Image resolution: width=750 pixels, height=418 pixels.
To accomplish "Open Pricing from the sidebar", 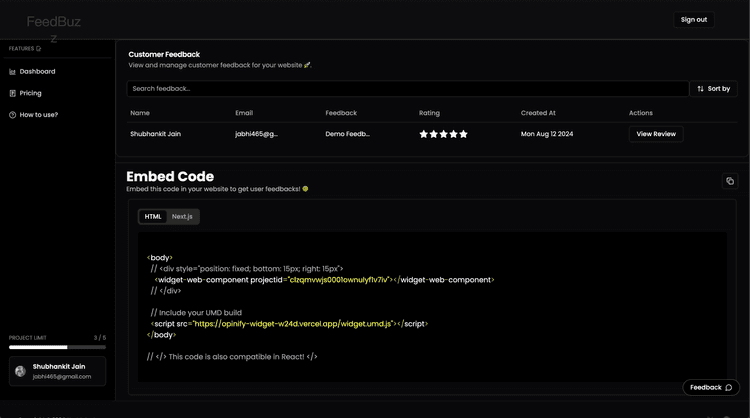I will pyautogui.click(x=25, y=93).
